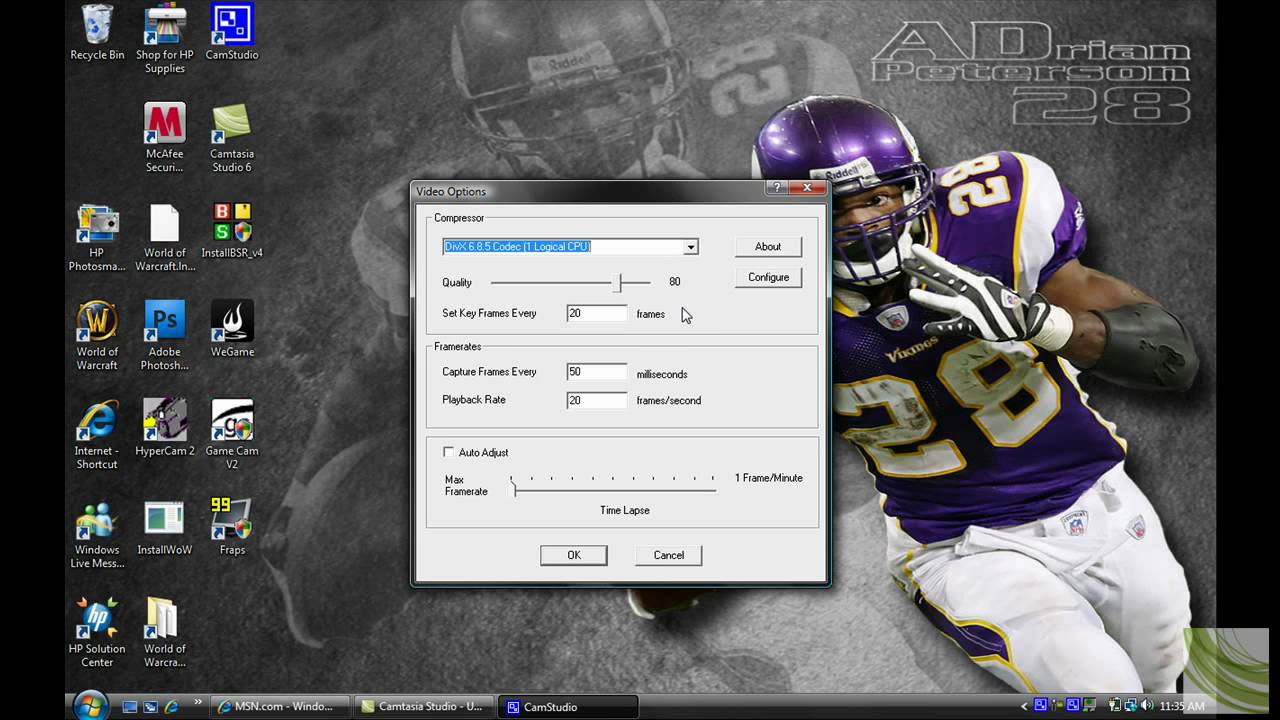
Task: Launch Camtasia Studio 6 shortcut
Action: pos(232,138)
